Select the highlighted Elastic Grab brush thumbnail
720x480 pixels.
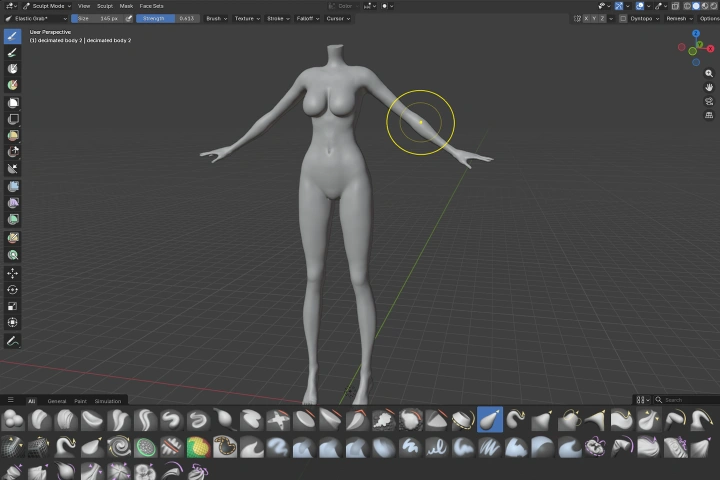(x=490, y=420)
